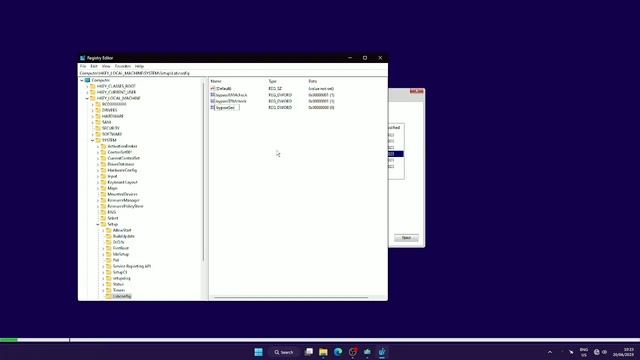Click the values pane horizontal scrollbar
Viewport: 640px width, 360px height.
pos(291,298)
